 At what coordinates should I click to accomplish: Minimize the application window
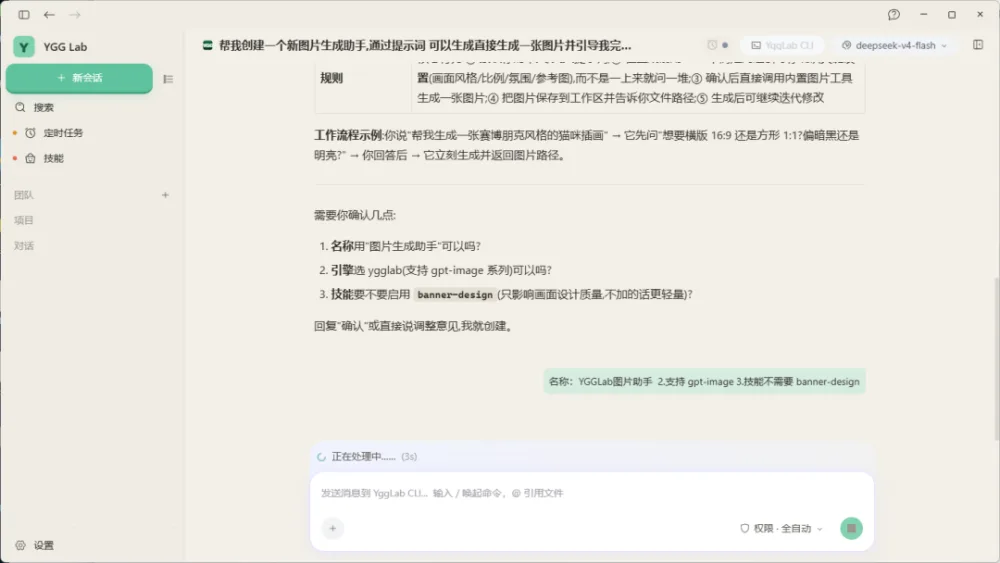(923, 14)
